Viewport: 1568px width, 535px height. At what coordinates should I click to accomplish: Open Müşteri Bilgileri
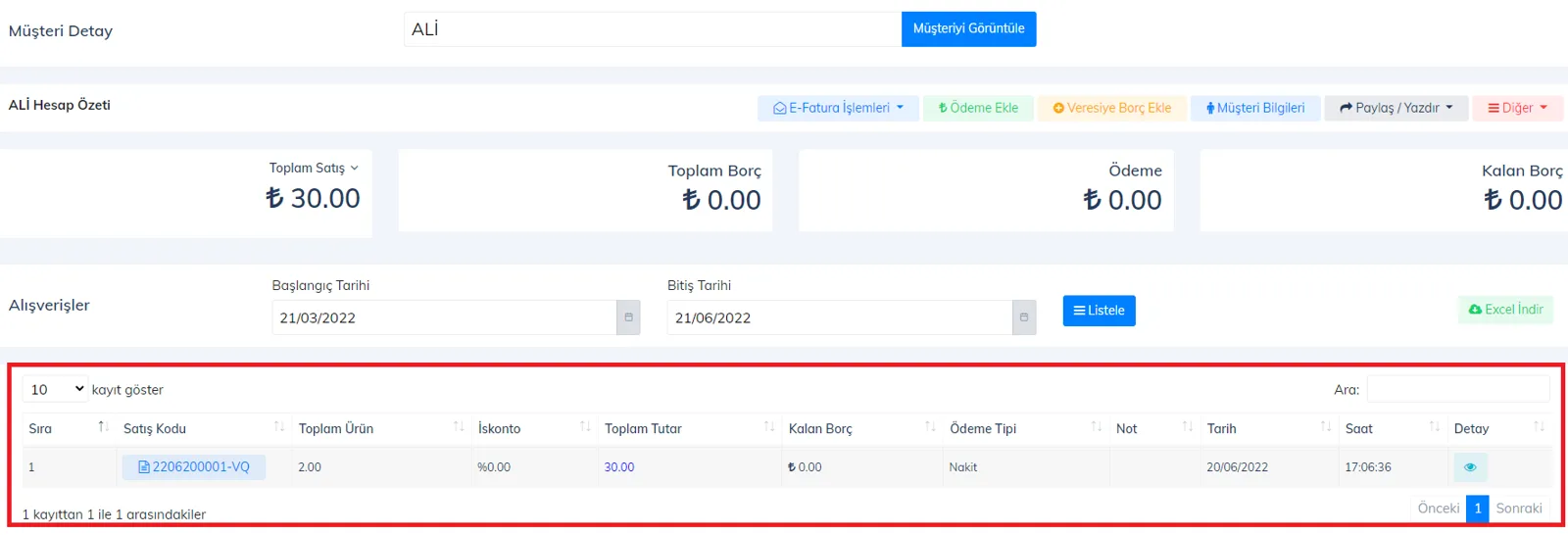coord(1255,108)
